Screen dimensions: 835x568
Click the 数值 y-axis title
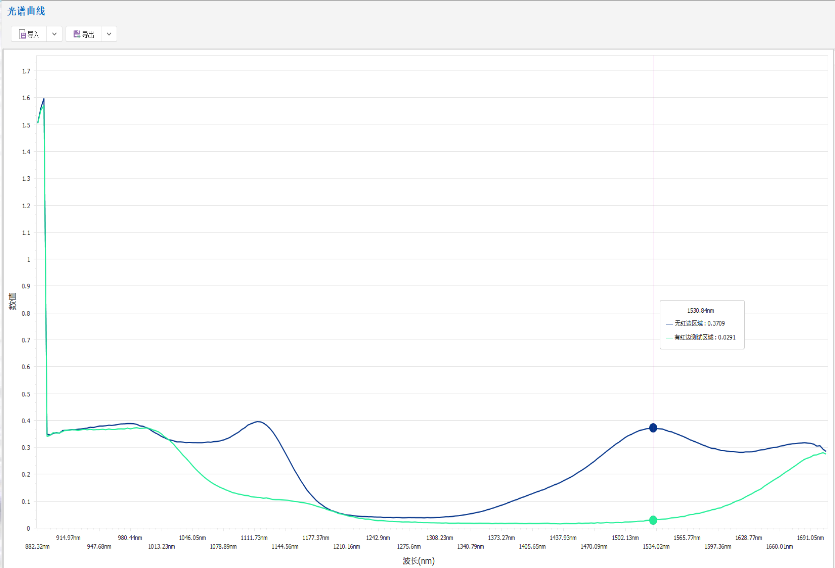point(13,300)
